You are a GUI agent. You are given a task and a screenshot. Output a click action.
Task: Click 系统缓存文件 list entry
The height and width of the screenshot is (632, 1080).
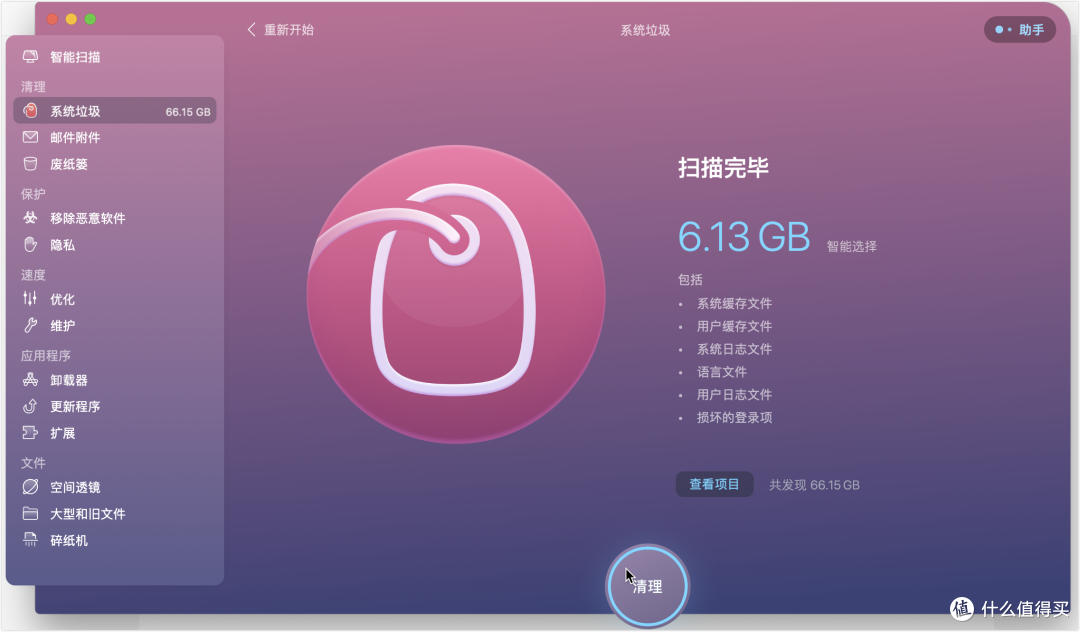coord(734,303)
